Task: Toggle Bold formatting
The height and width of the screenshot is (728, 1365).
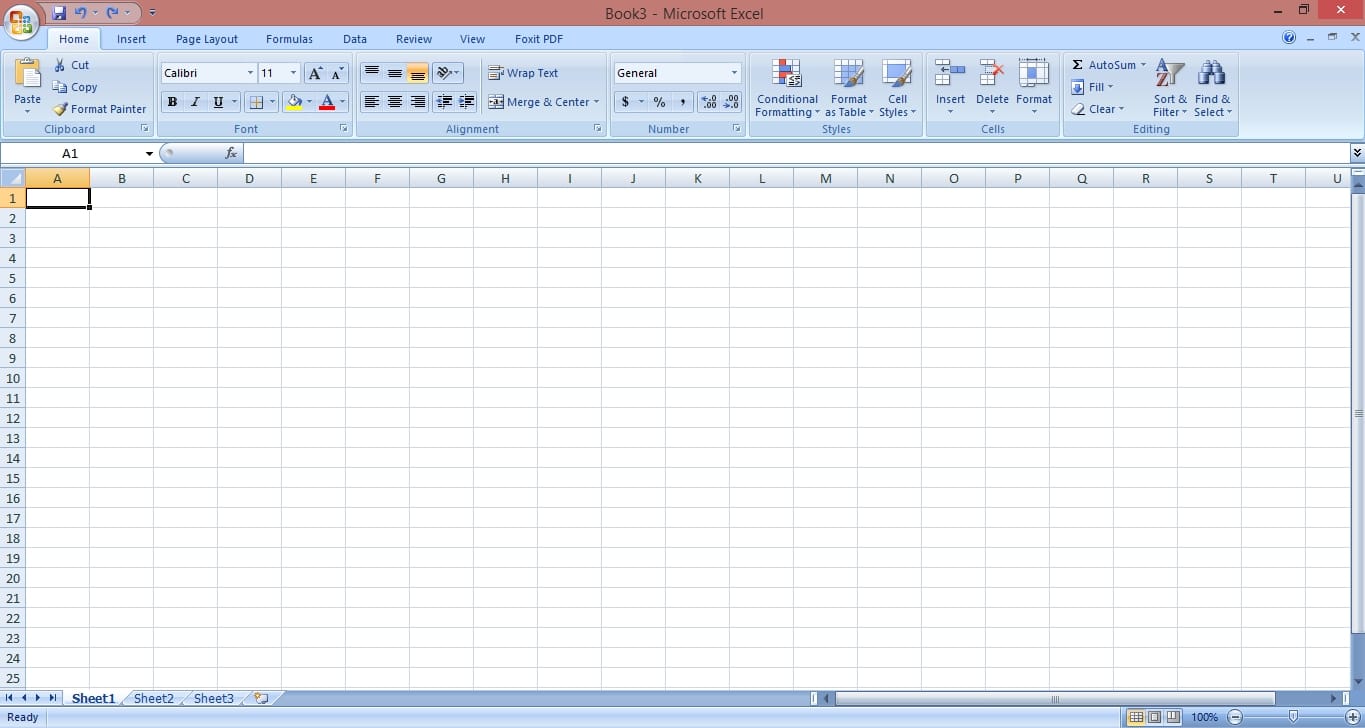Action: click(172, 102)
